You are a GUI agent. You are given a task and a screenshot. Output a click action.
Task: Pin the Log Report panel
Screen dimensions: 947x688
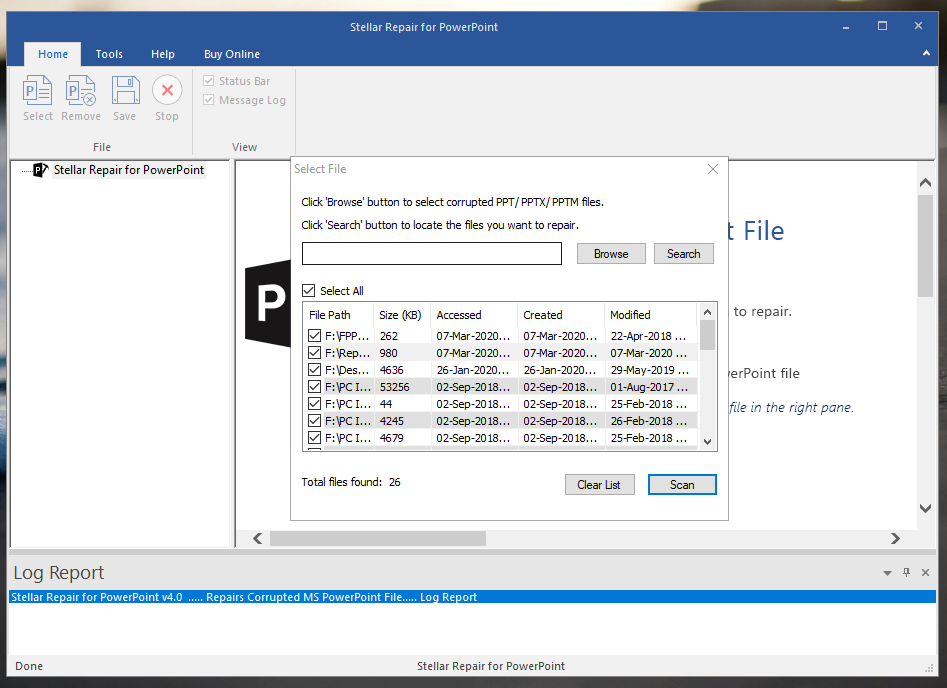pos(907,573)
